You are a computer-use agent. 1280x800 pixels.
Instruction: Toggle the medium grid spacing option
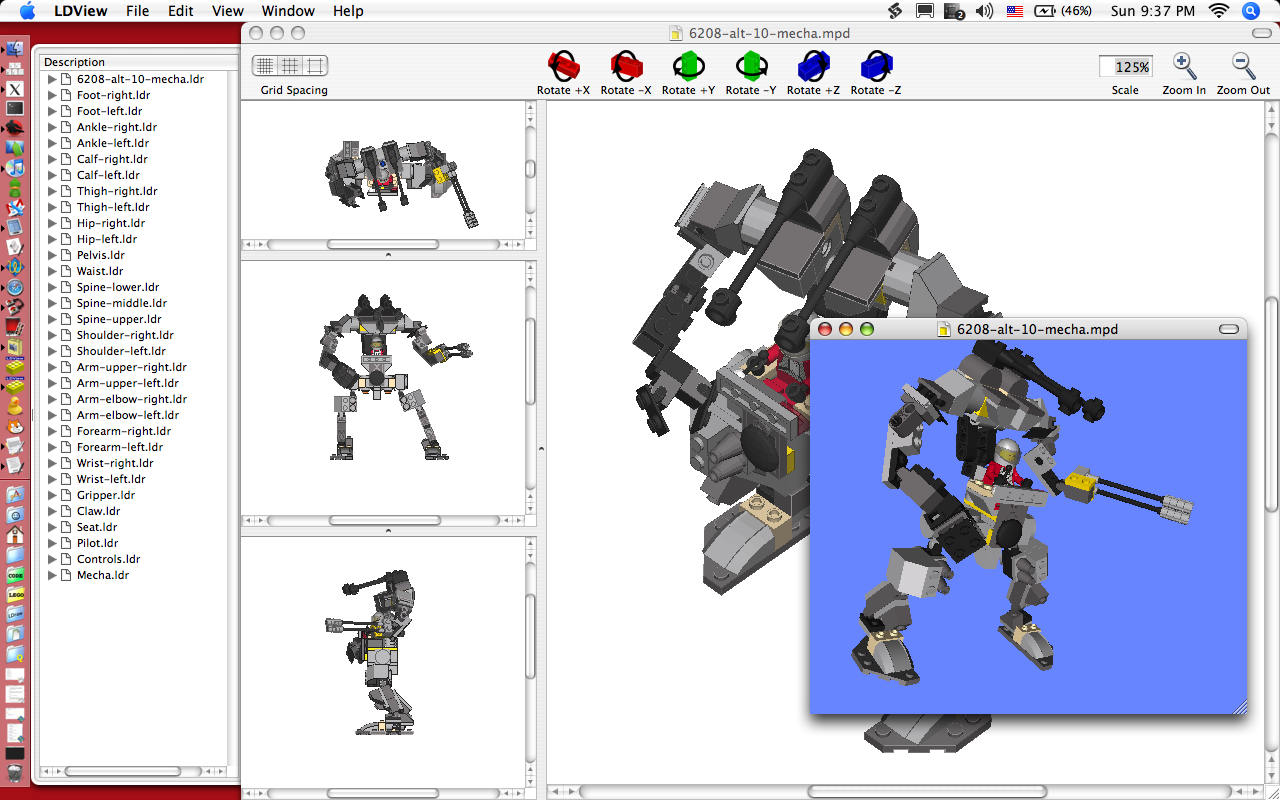pyautogui.click(x=289, y=65)
